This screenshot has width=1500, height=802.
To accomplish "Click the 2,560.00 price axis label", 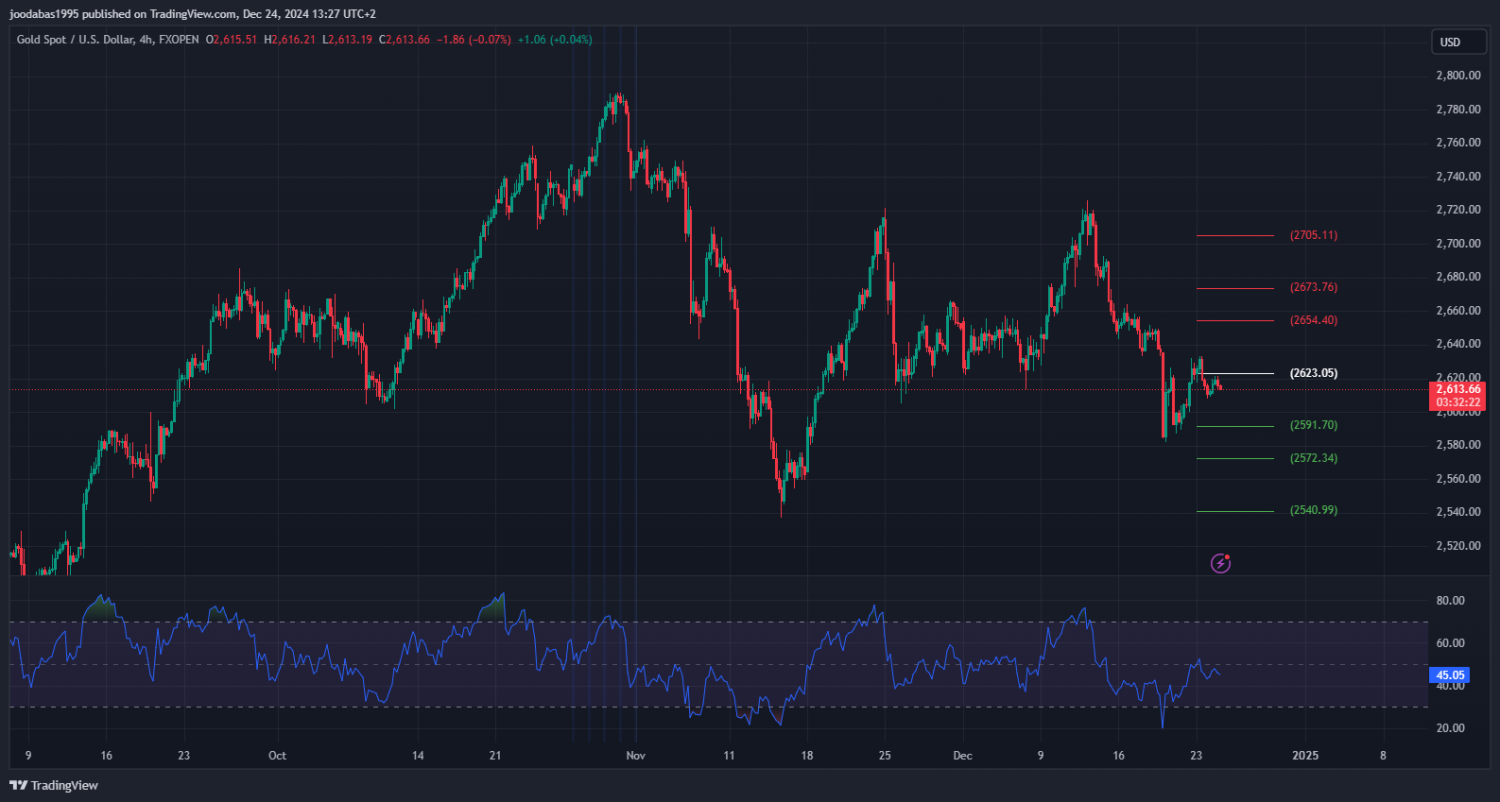I will tap(1458, 478).
